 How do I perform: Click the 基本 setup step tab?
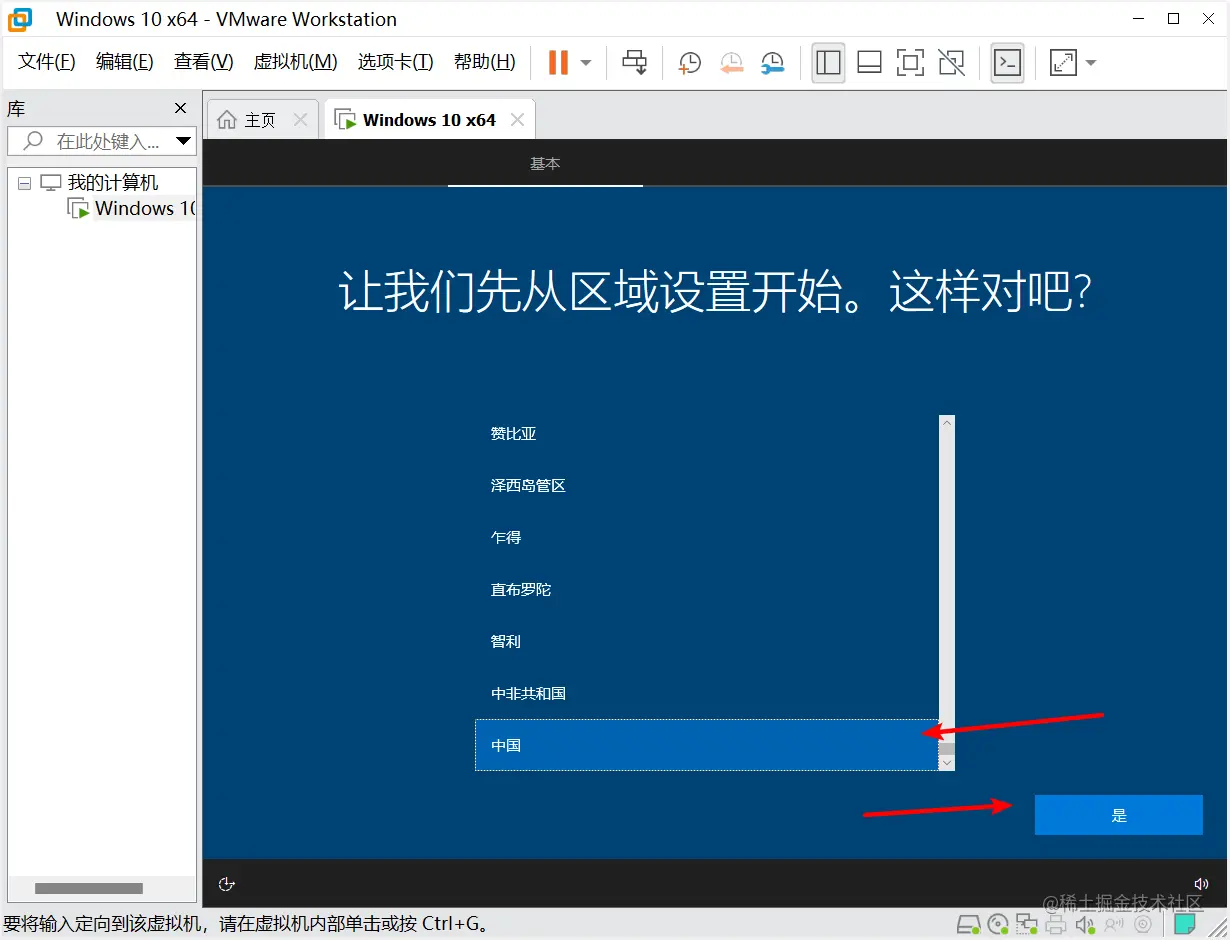tap(545, 164)
